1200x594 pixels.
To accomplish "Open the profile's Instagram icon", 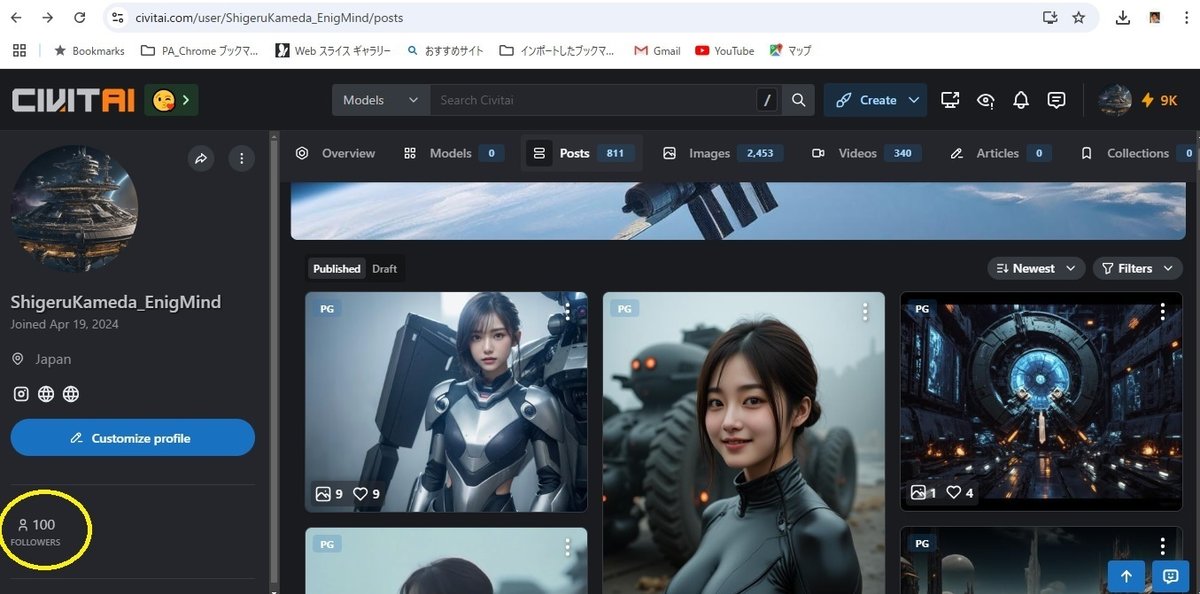I will [x=20, y=393].
